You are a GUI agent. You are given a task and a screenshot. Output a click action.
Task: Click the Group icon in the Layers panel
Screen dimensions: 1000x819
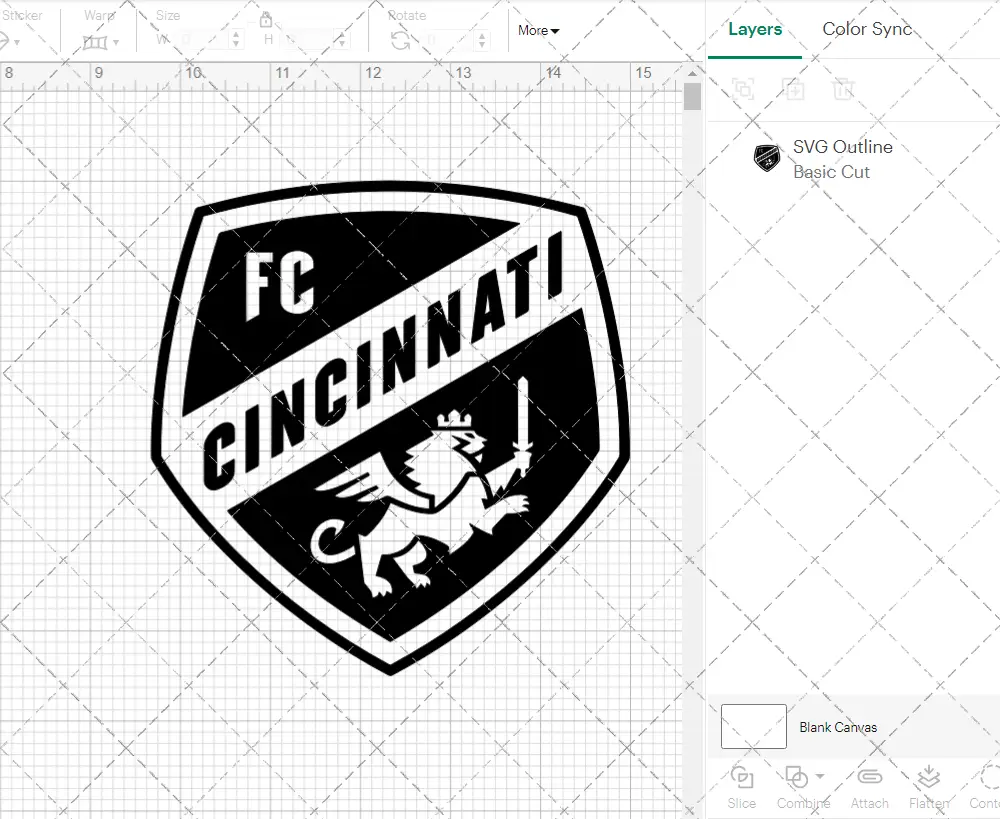(743, 89)
